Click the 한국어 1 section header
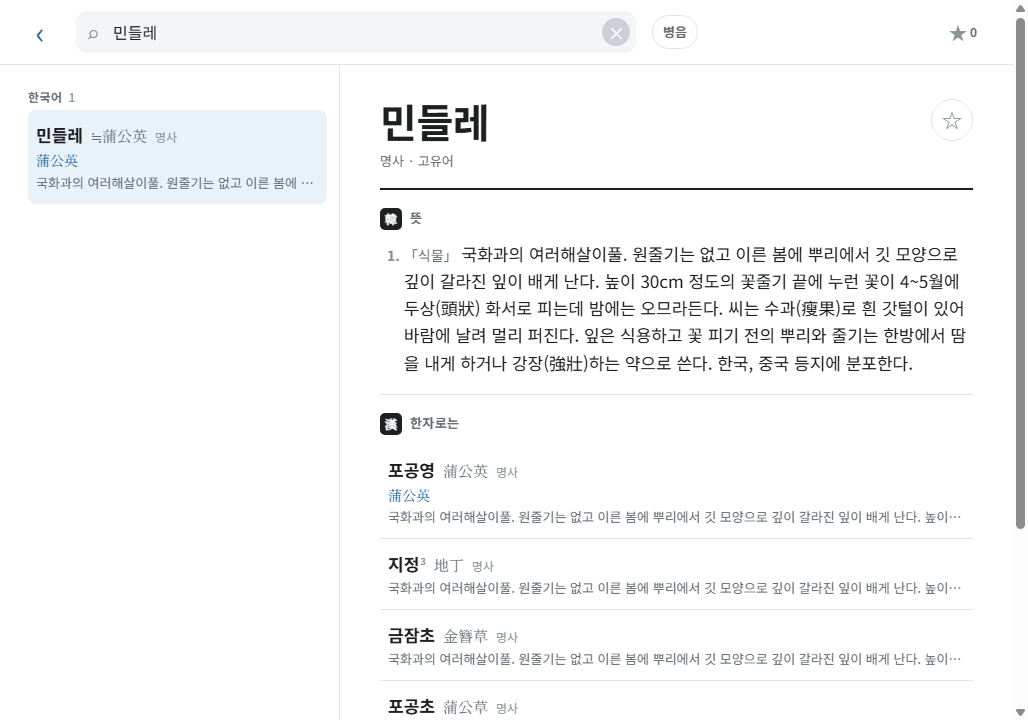The height and width of the screenshot is (720, 1028). 51,98
